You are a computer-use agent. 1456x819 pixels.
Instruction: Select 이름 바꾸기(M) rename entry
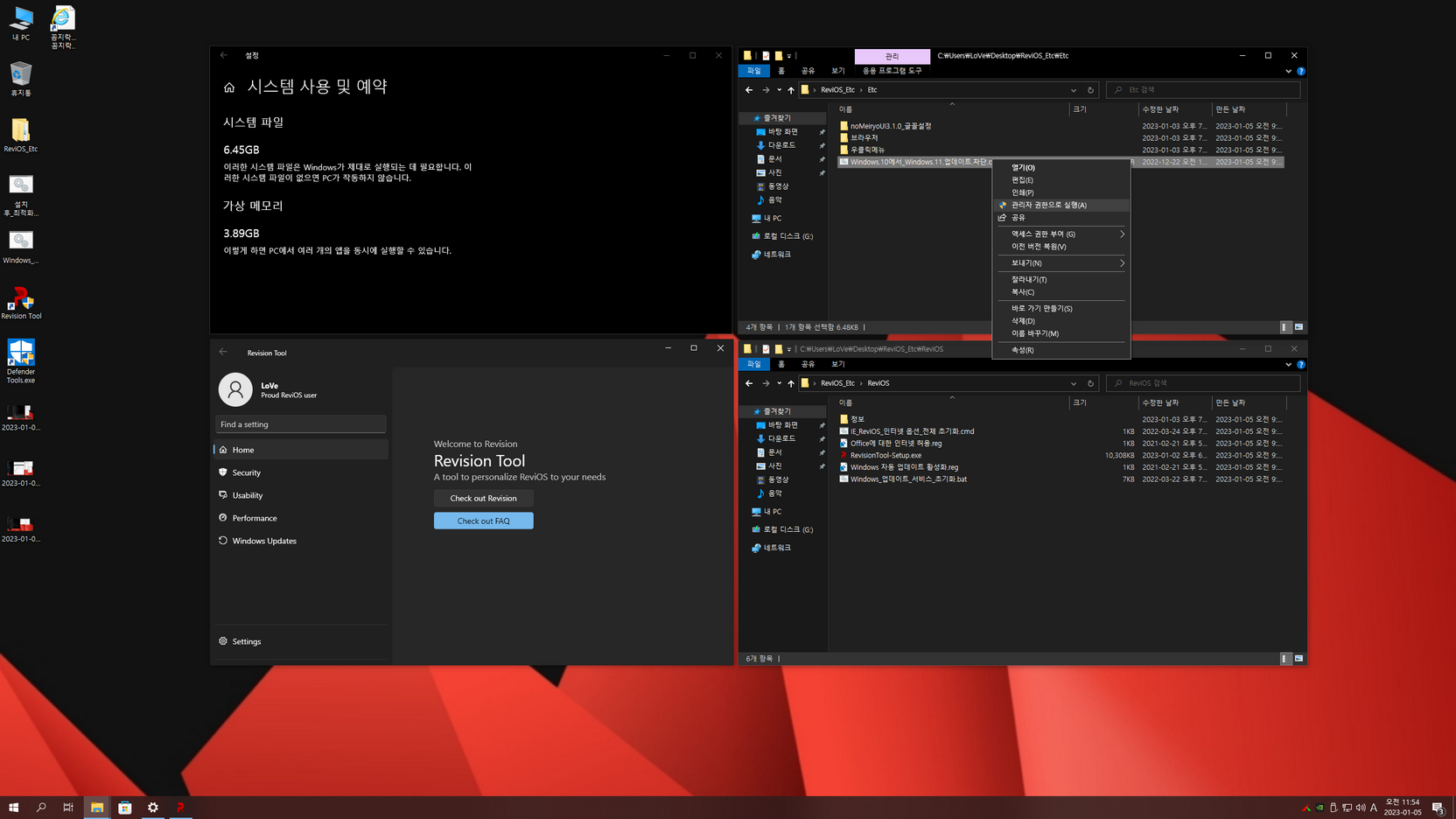pyautogui.click(x=1061, y=333)
